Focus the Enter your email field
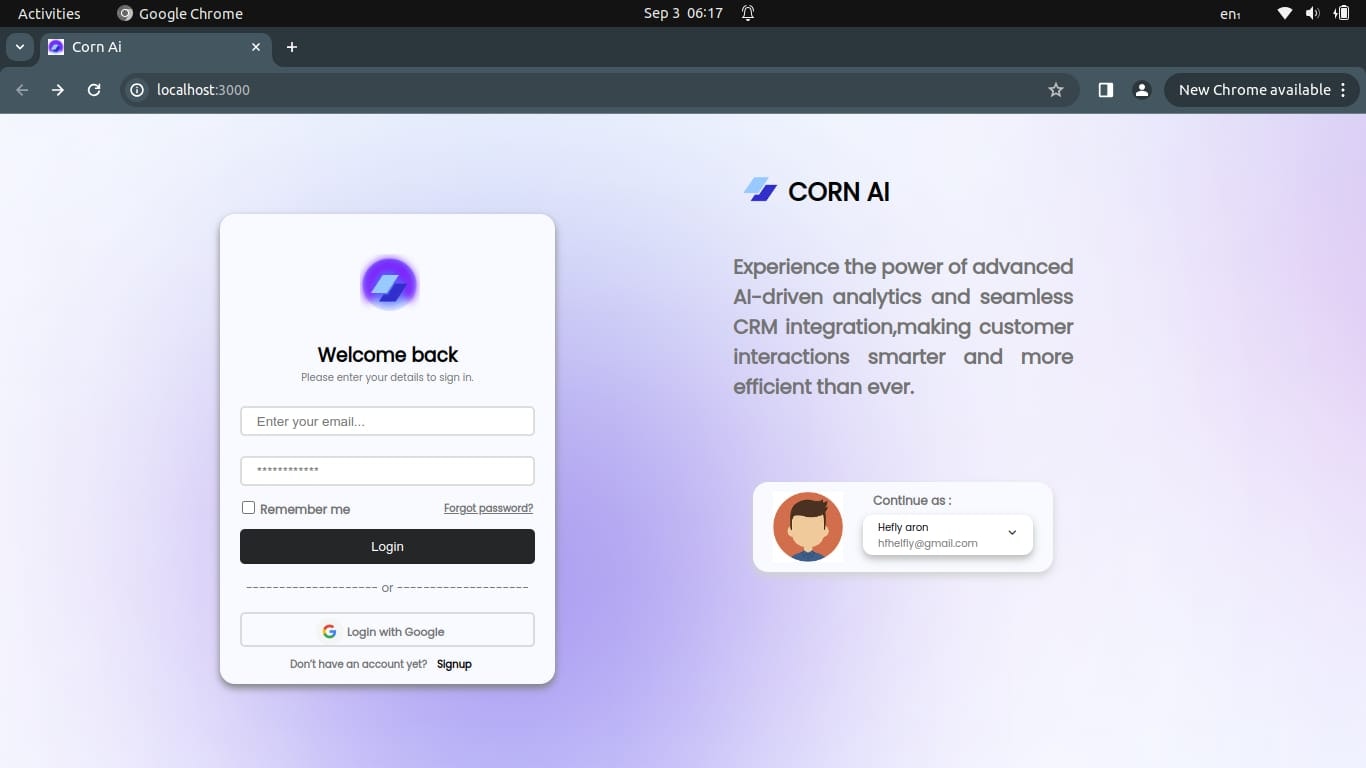This screenshot has height=768, width=1366. 387,421
